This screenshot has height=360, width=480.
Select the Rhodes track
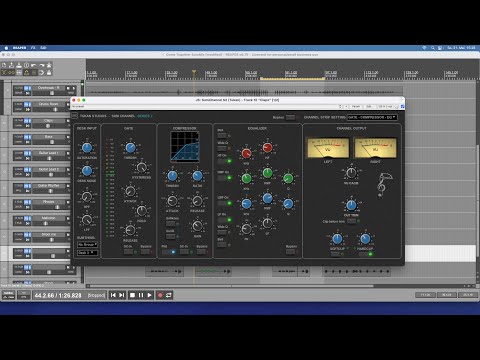pos(49,202)
